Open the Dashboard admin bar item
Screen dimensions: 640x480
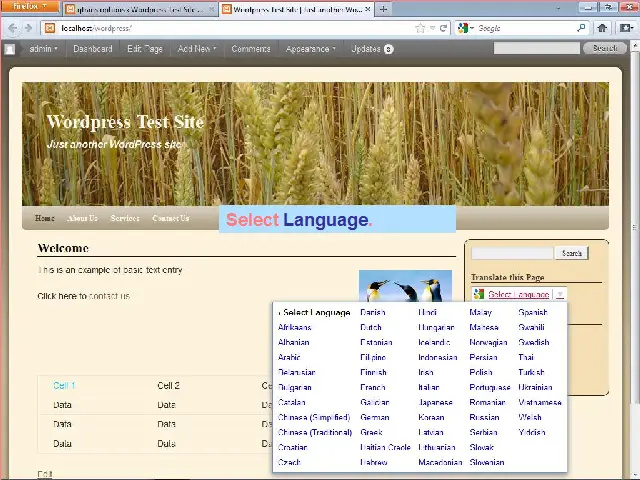coord(93,49)
